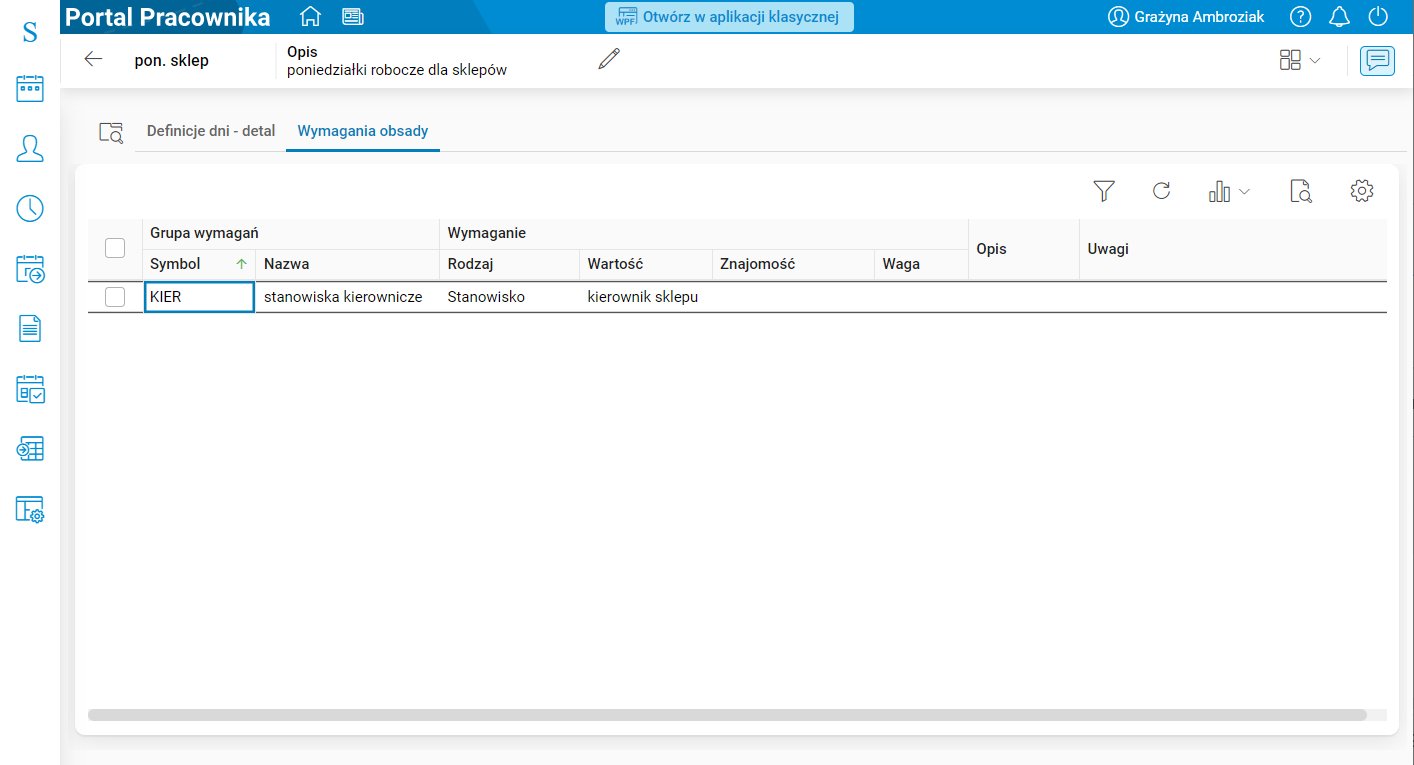Sort by the Symbol column header
1414x765 pixels.
pyautogui.click(x=199, y=264)
